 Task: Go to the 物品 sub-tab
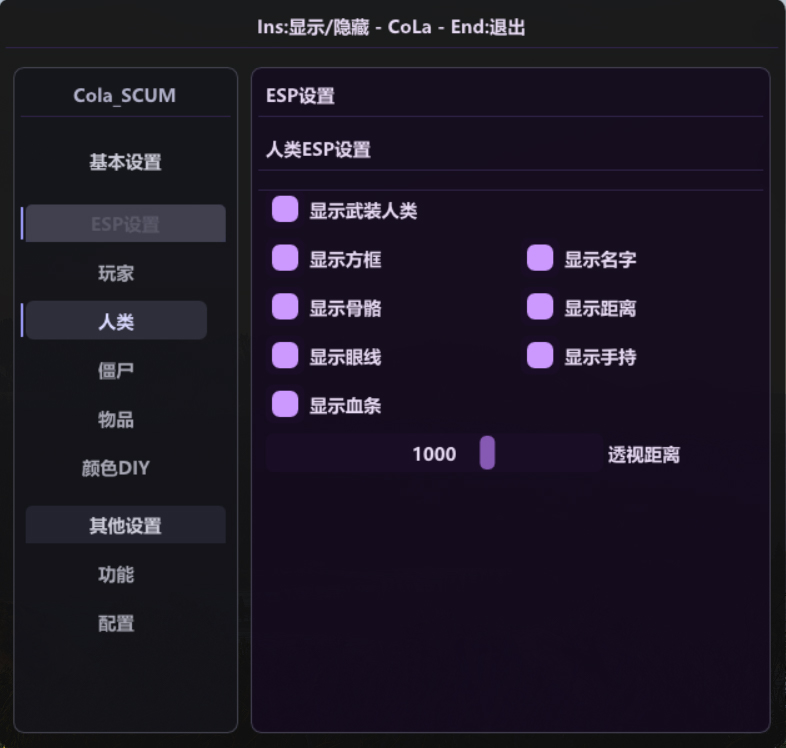click(116, 419)
